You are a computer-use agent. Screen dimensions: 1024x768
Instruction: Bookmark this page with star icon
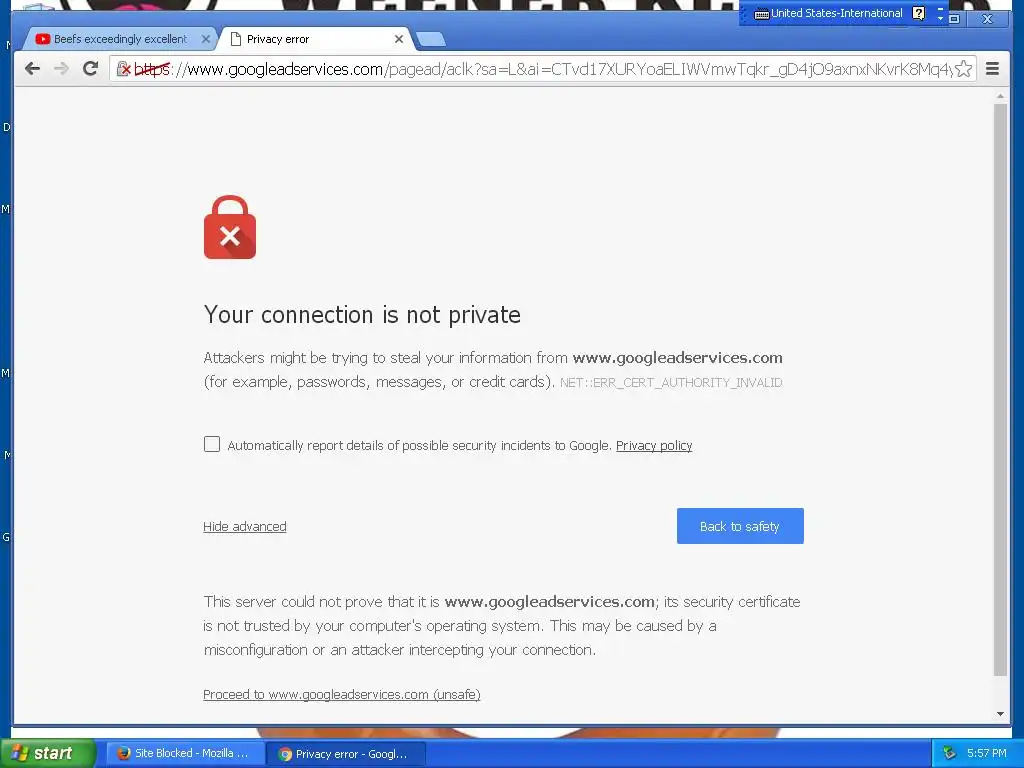tap(963, 69)
